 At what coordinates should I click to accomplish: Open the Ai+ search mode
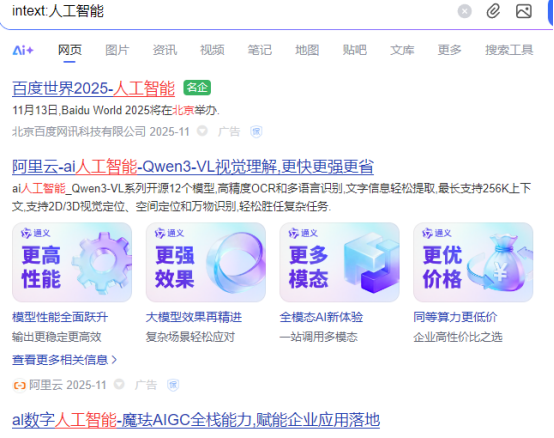tap(23, 50)
